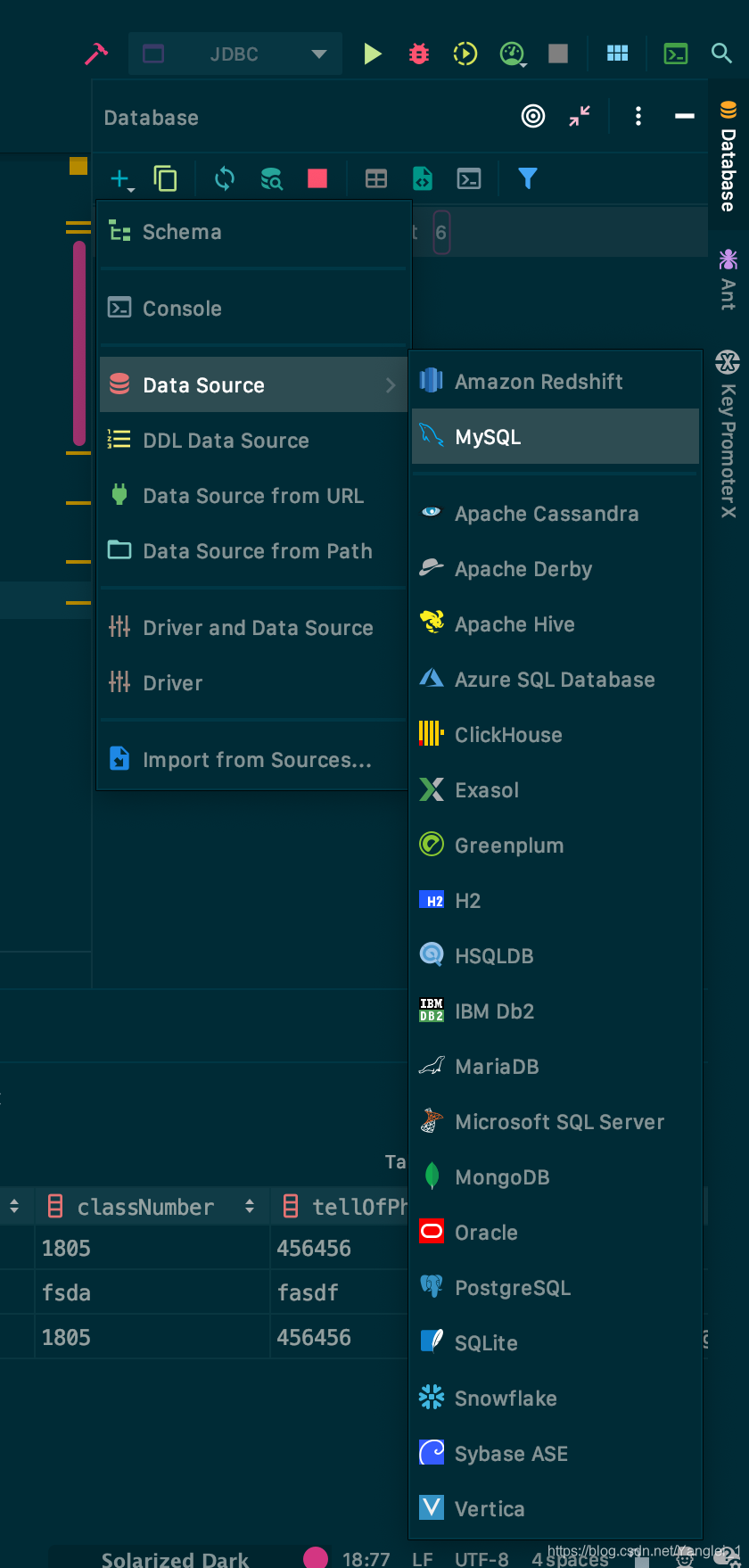Stop the running process in main toolbar

tap(558, 54)
